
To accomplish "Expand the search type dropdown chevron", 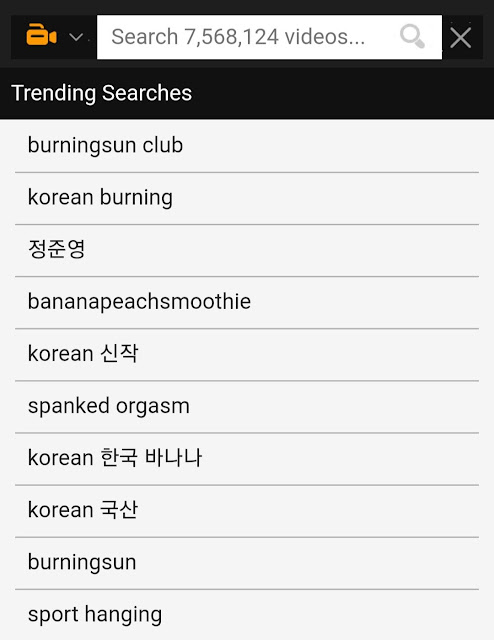I will (76, 38).
